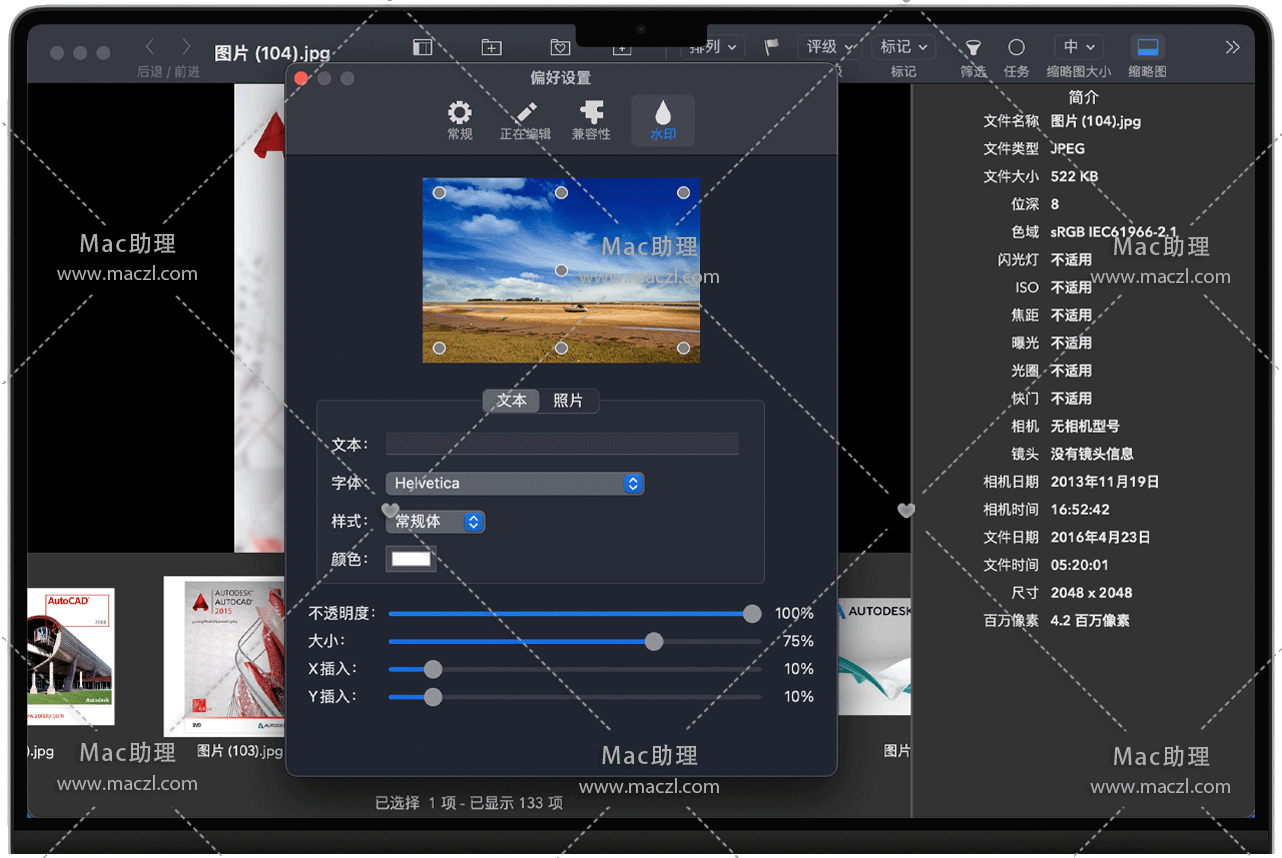The width and height of the screenshot is (1282, 858).
Task: Click the Opacity (不透明度) slider handle
Action: [x=752, y=614]
